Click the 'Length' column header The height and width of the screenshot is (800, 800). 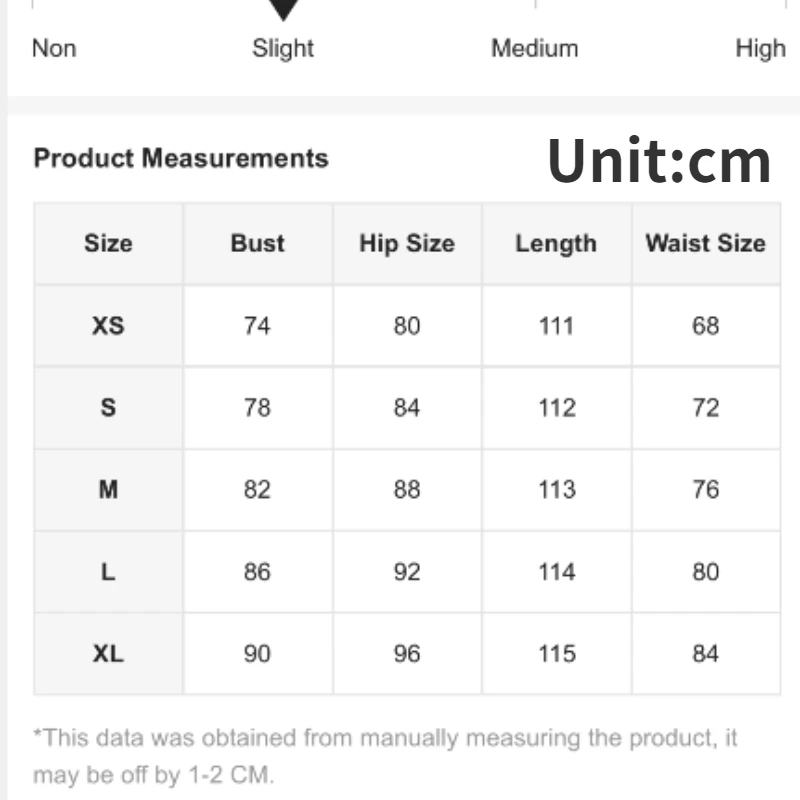point(556,243)
